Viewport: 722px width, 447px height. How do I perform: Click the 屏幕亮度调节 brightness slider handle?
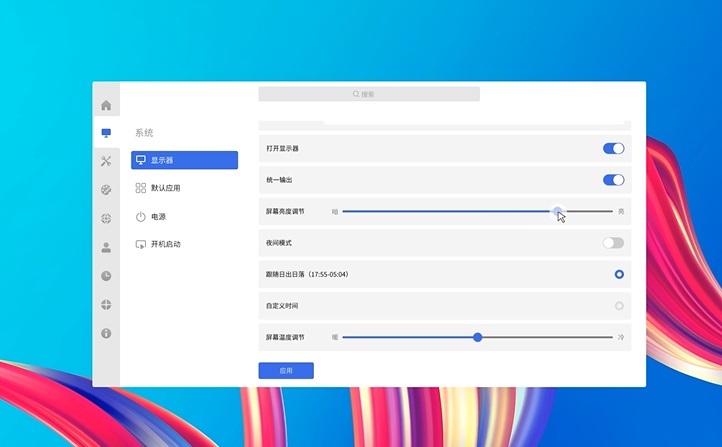[557, 211]
